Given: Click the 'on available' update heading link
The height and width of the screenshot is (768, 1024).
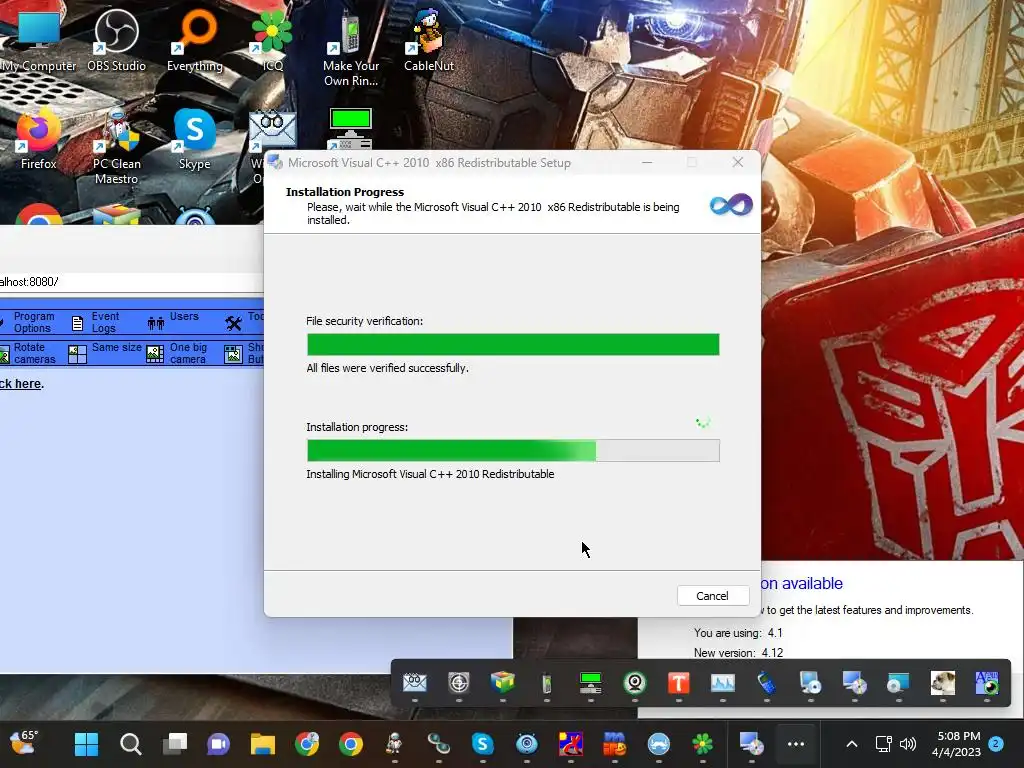Looking at the screenshot, I should 801,583.
